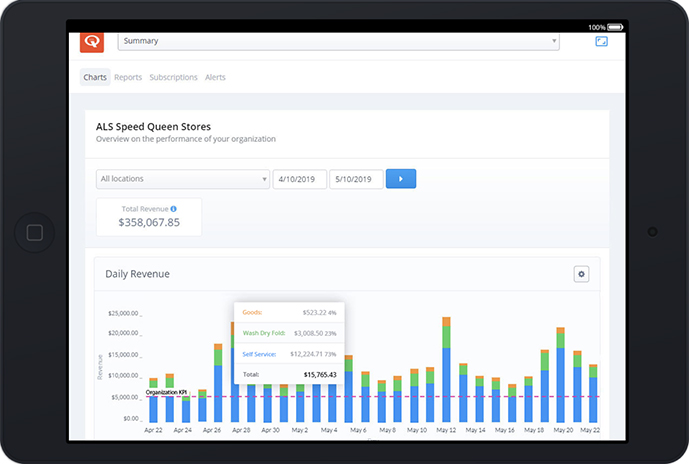Viewport: 689px width, 464px height.
Task: Tap the tablet home button
Action: [34, 232]
